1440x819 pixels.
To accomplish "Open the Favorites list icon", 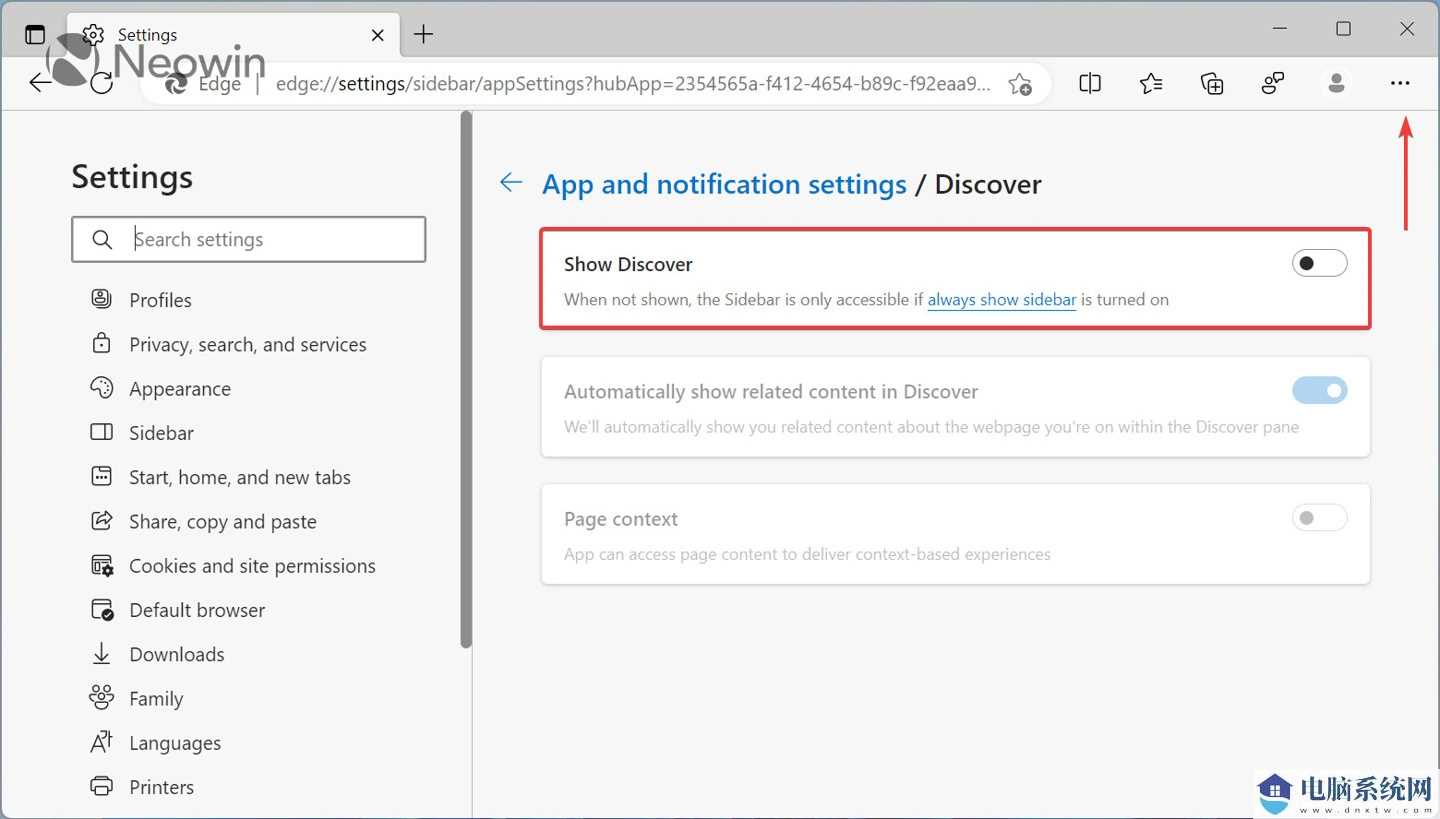I will [x=1151, y=84].
